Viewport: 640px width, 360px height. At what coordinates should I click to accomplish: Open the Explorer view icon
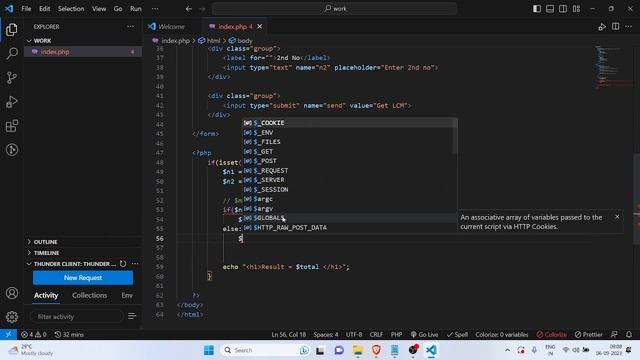(12, 29)
